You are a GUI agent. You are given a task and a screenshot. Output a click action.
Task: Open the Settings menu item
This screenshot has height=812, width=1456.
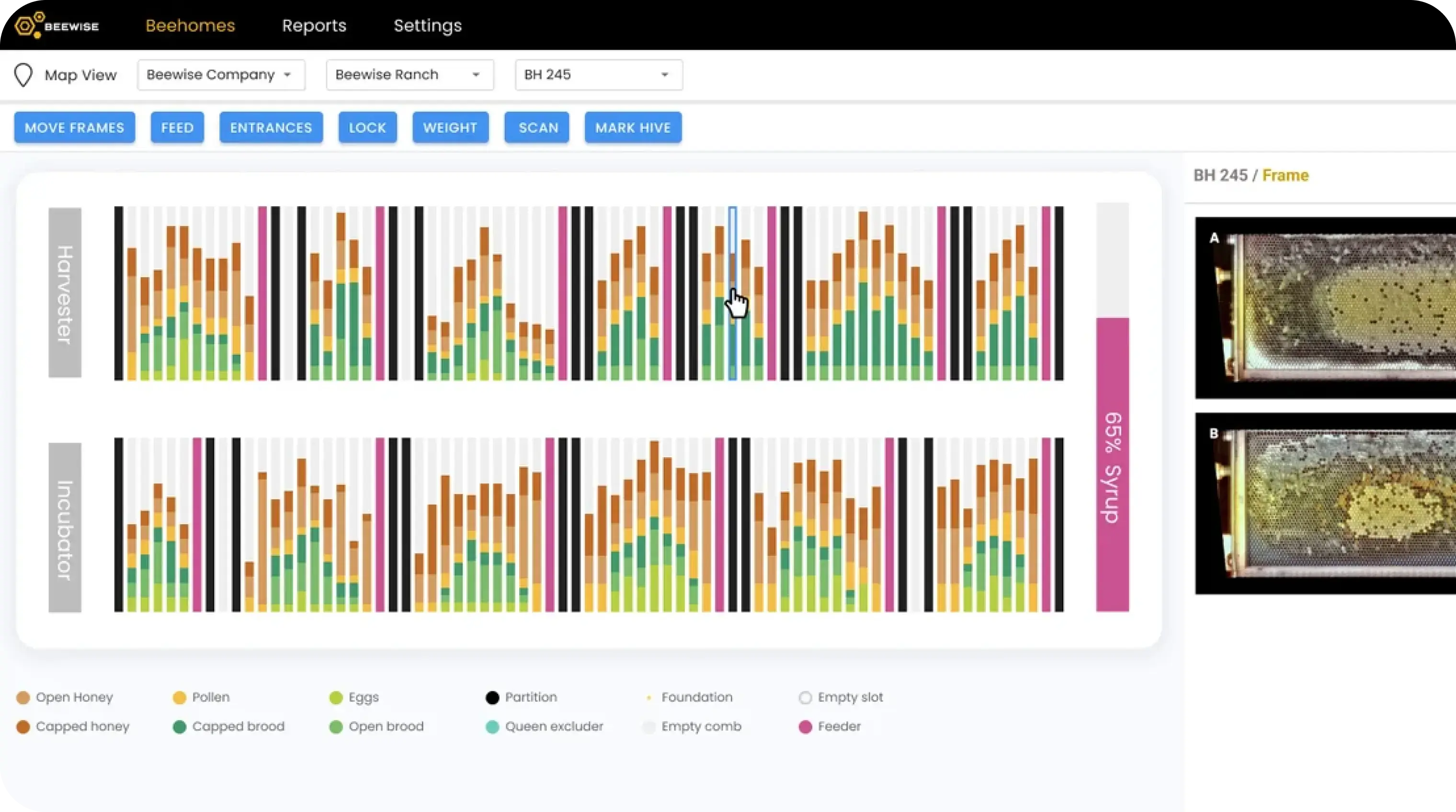[427, 25]
